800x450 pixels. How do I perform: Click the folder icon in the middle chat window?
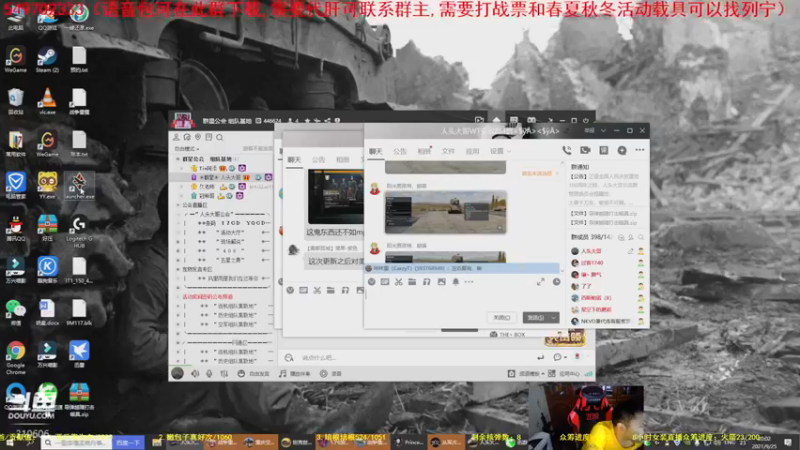(x=331, y=290)
